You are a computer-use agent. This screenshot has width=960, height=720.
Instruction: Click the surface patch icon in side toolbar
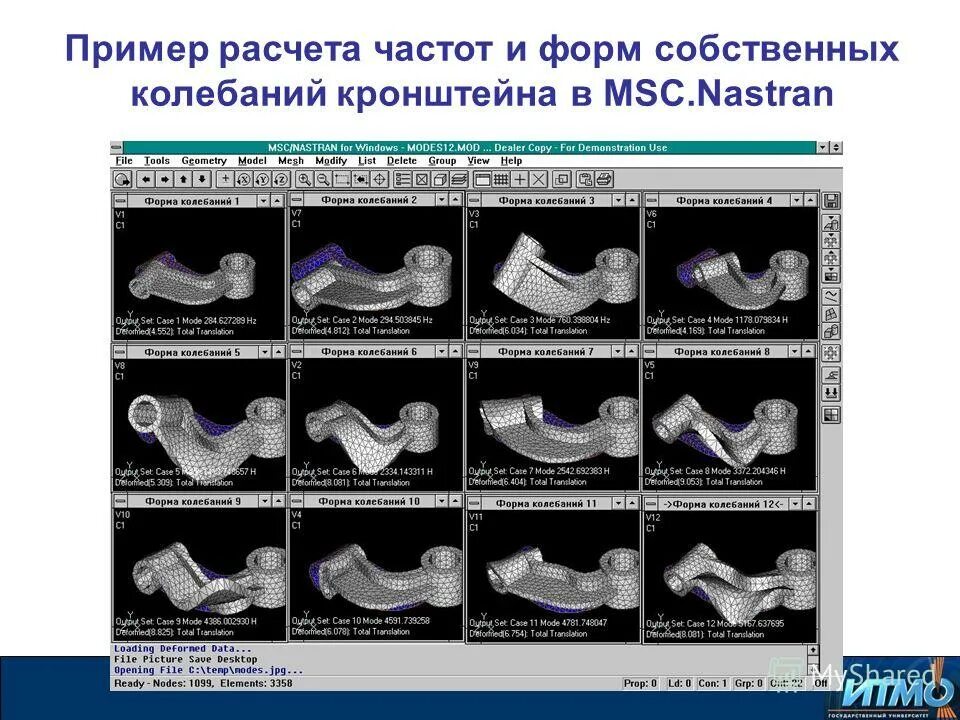831,314
